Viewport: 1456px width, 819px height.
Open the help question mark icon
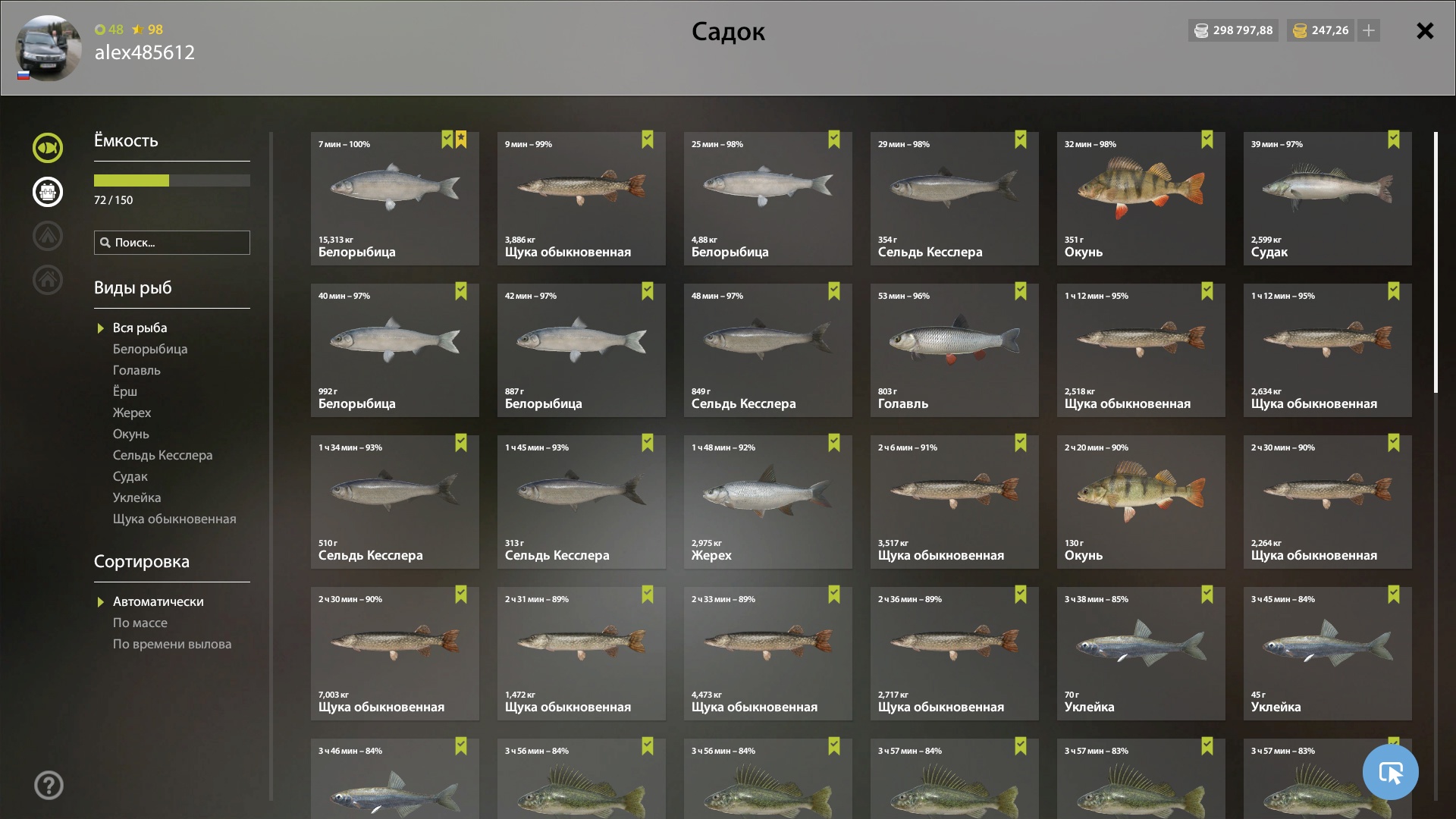(x=49, y=786)
